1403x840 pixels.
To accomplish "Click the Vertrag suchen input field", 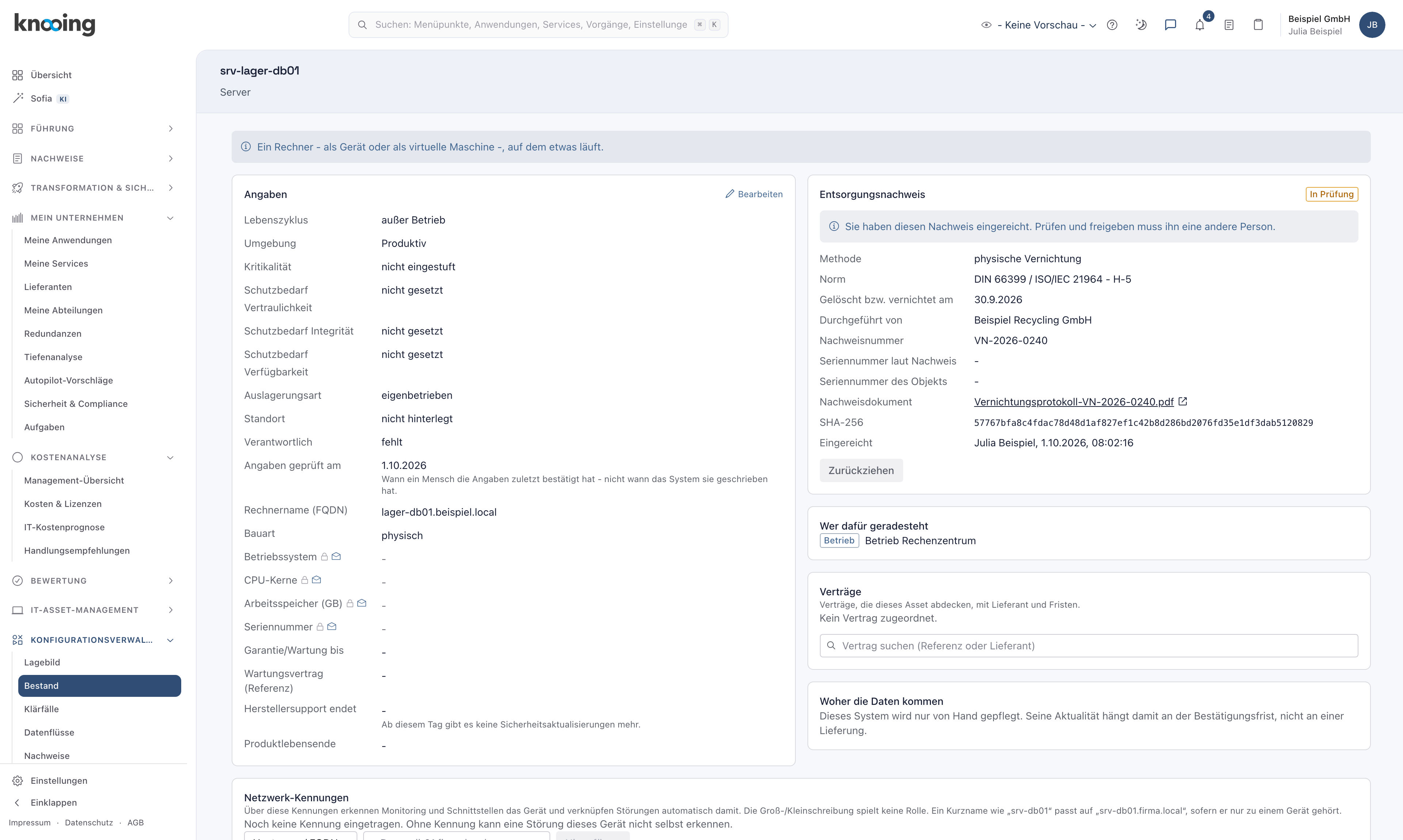I will pos(1088,646).
